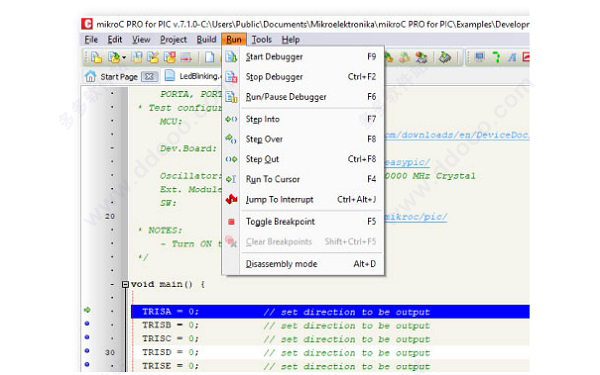Click the Run To Cursor menu icon
This screenshot has width=600, height=375.
tap(231, 179)
